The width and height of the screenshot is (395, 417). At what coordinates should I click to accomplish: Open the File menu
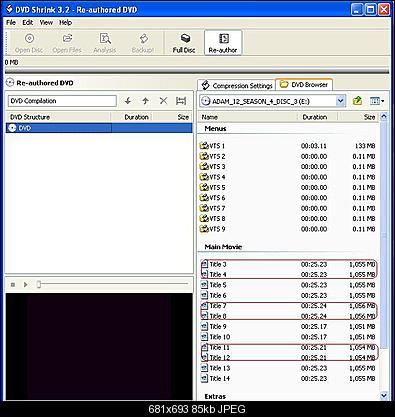[x=11, y=23]
